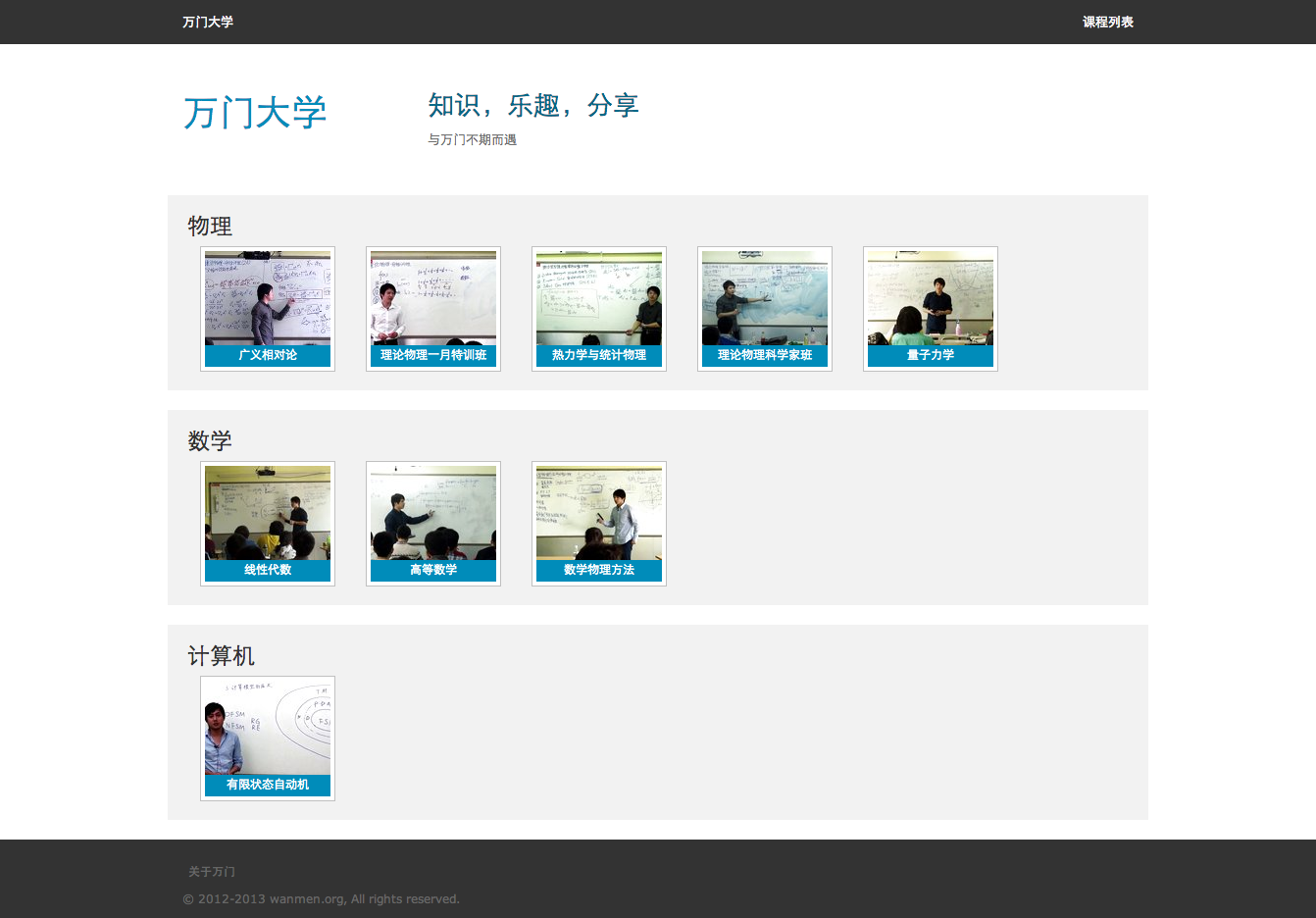Open the 数学物理方法 course thumbnail

coord(599,513)
